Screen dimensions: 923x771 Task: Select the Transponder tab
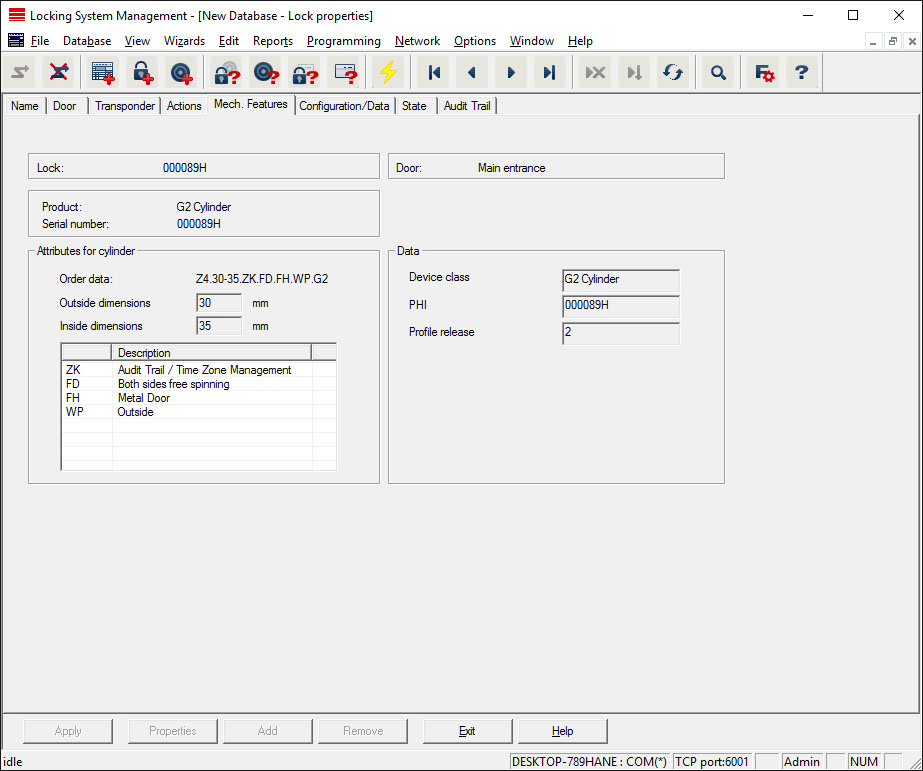pos(125,106)
